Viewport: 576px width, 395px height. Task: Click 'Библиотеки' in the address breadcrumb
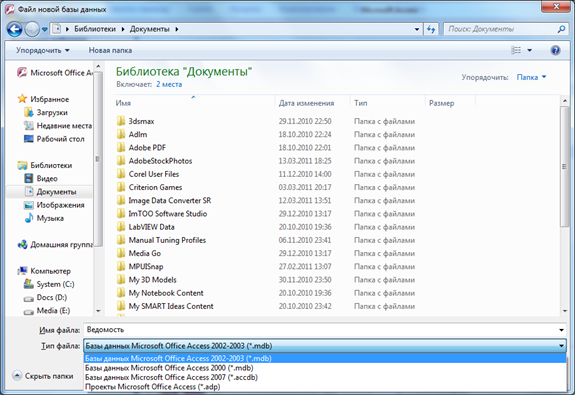click(95, 29)
